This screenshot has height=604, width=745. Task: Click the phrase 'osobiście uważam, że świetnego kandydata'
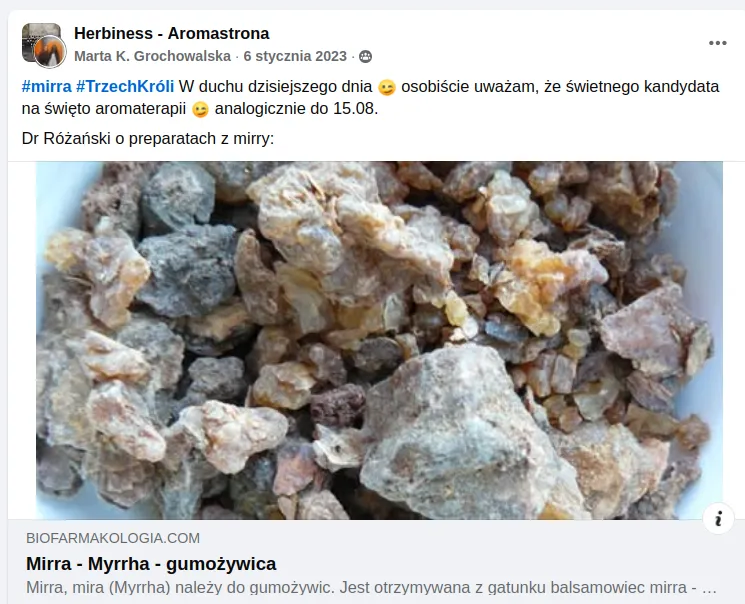click(560, 87)
